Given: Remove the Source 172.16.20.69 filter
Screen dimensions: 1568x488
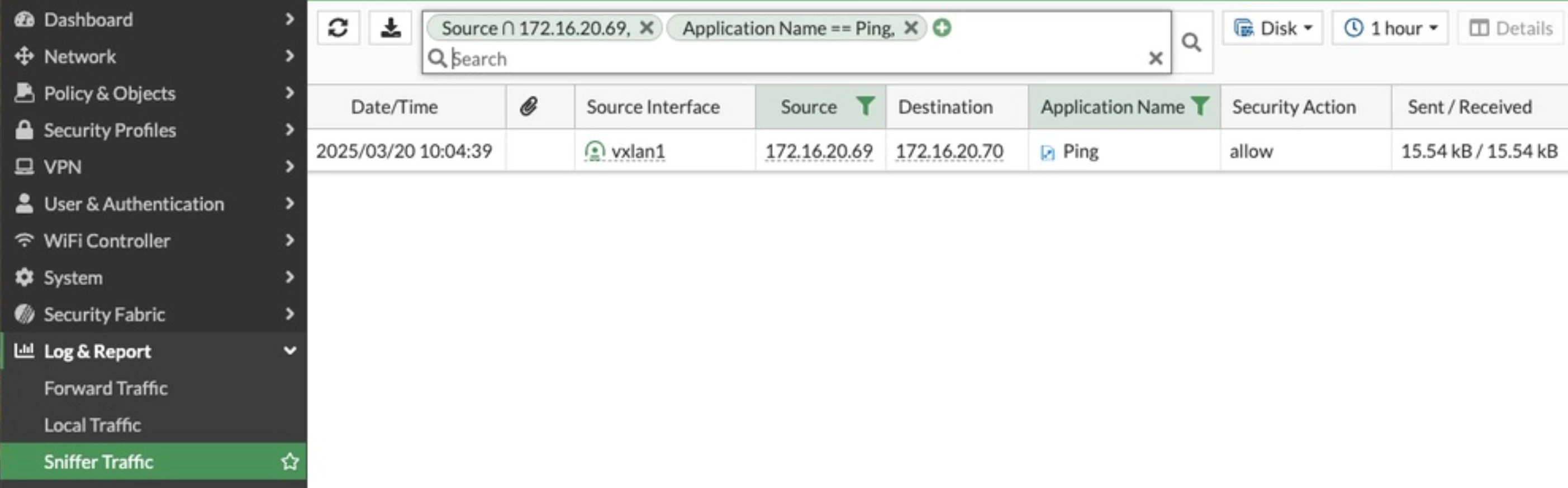Looking at the screenshot, I should tap(647, 28).
